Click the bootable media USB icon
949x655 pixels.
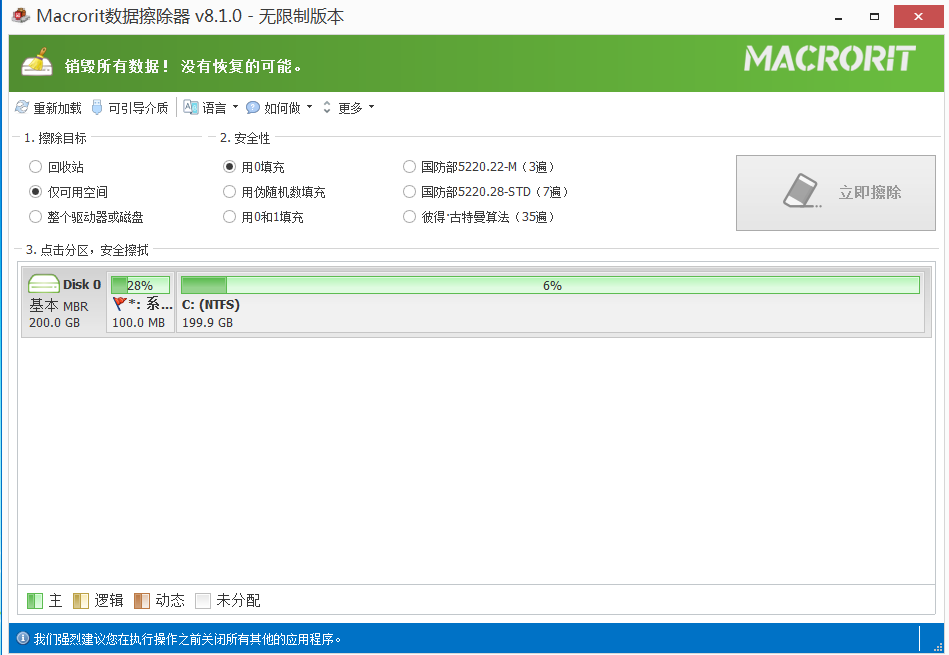97,107
